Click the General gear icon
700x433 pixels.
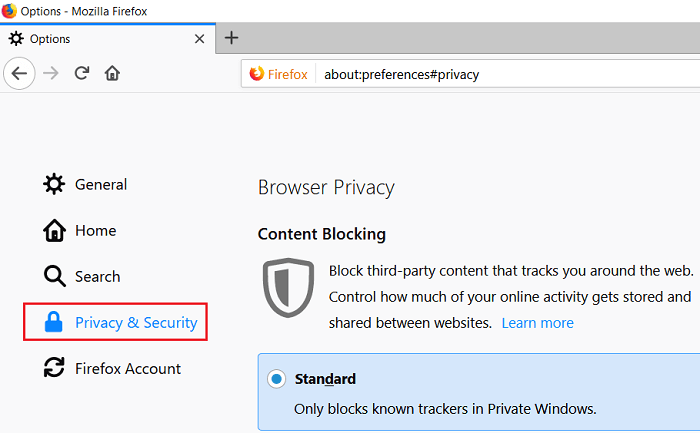[x=54, y=184]
